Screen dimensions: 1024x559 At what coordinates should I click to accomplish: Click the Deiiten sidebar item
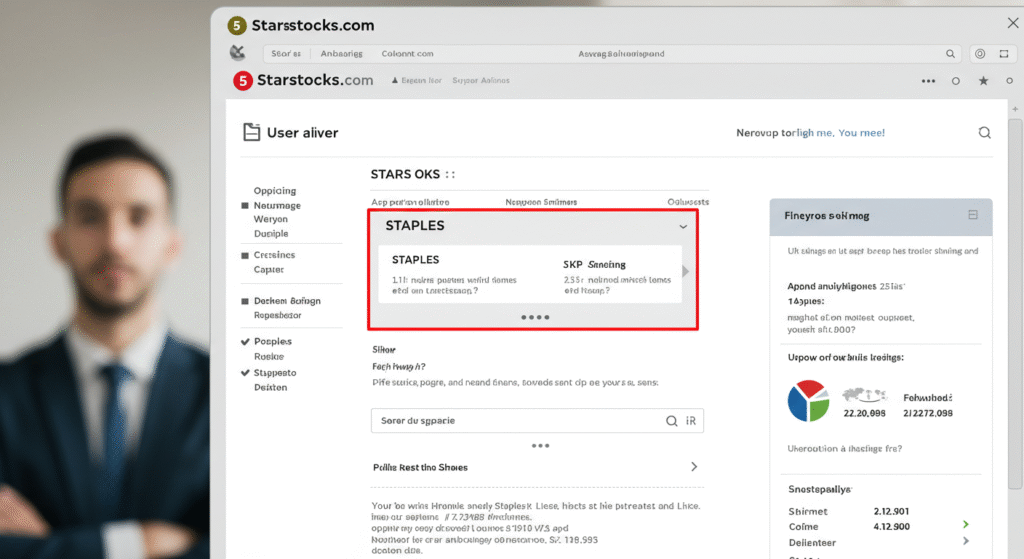pos(270,388)
